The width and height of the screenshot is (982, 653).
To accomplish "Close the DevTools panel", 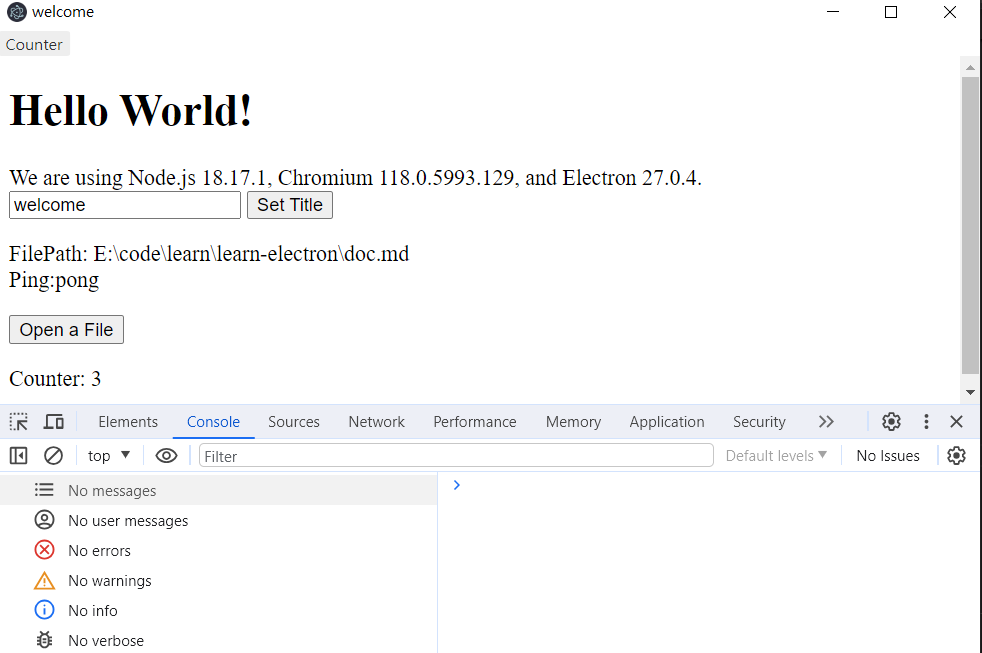I will pos(956,421).
